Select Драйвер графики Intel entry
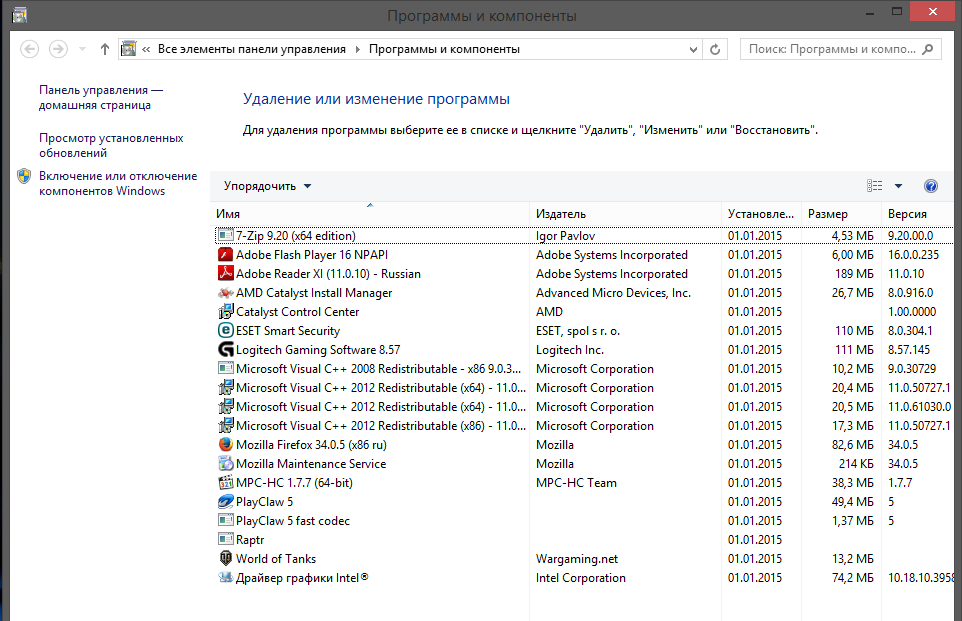The width and height of the screenshot is (962, 621). coord(302,578)
